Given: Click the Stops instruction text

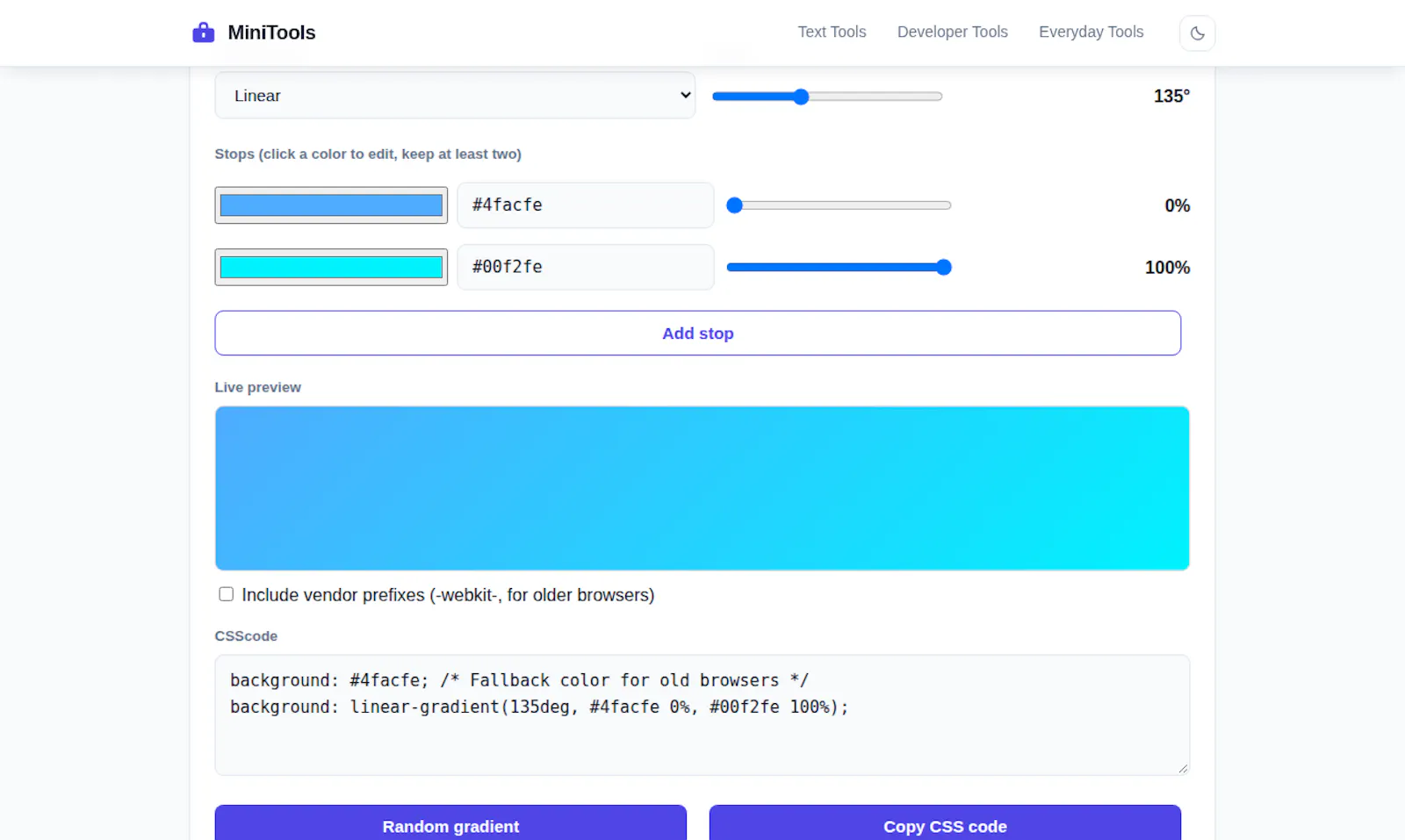Looking at the screenshot, I should coord(368,154).
